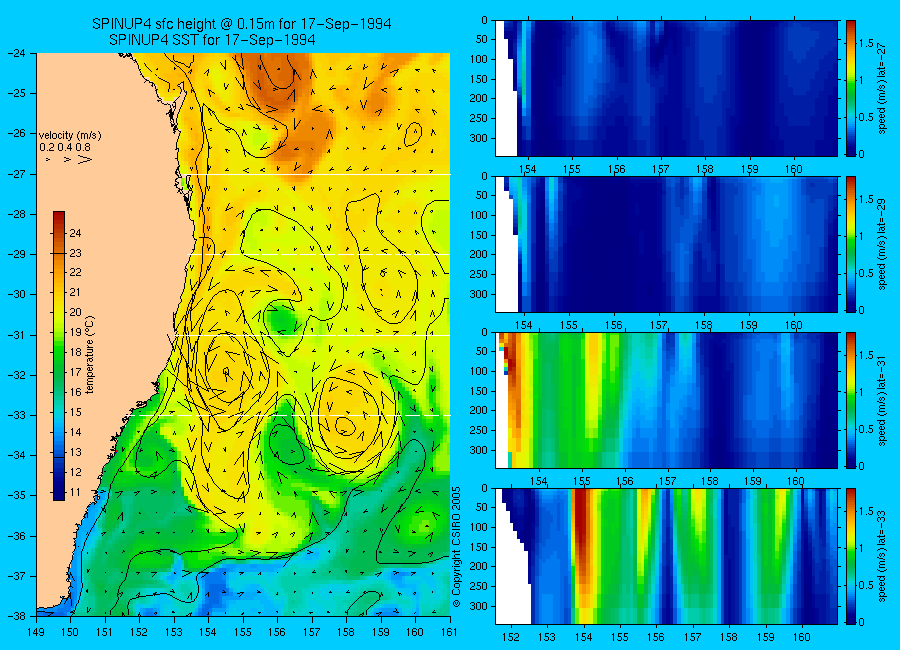Image resolution: width=900 pixels, height=650 pixels.
Task: Click the '15' tick on the temperature scale
Action: point(75,412)
